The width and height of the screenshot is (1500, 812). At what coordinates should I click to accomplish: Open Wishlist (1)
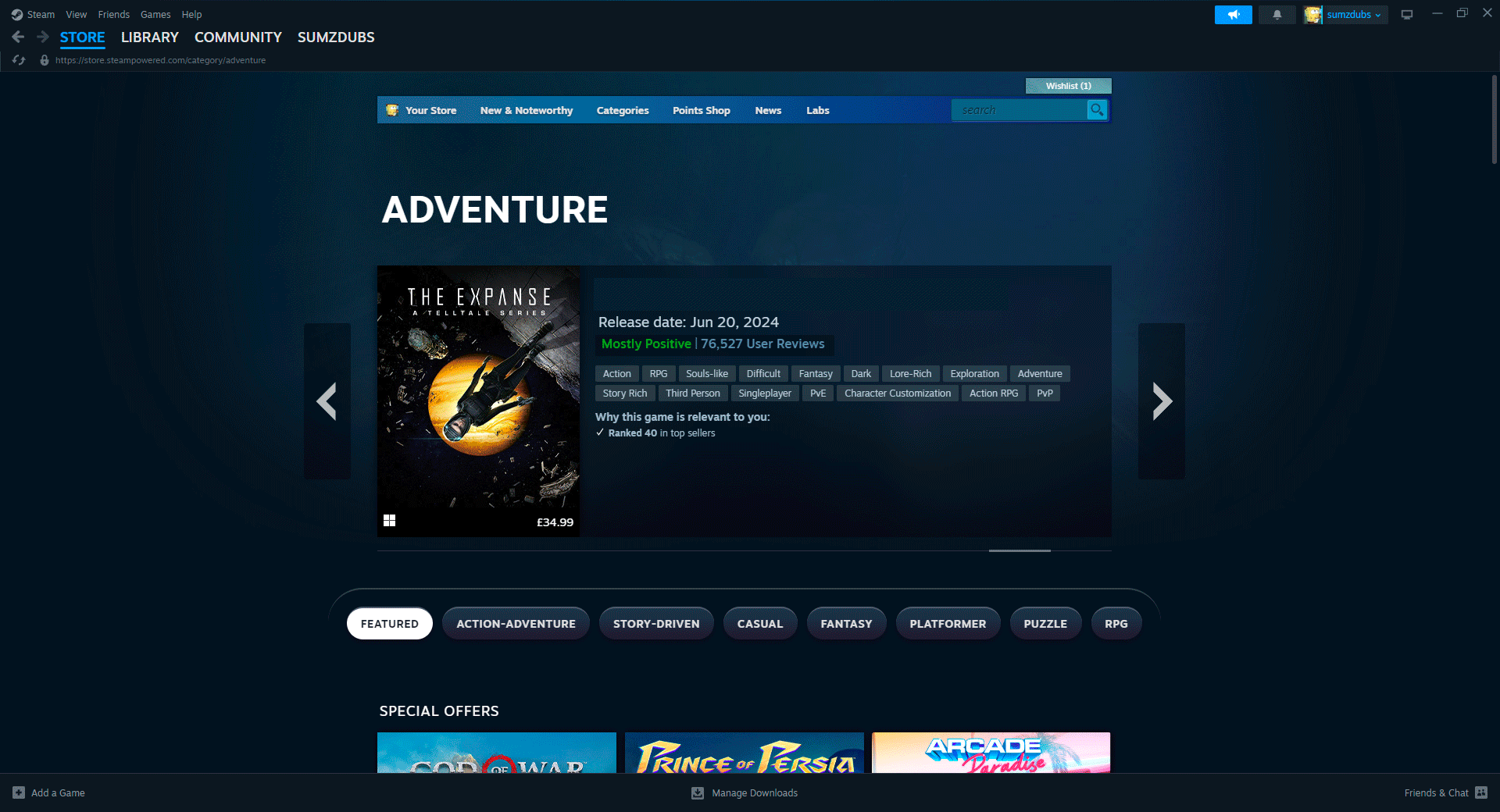(1068, 86)
